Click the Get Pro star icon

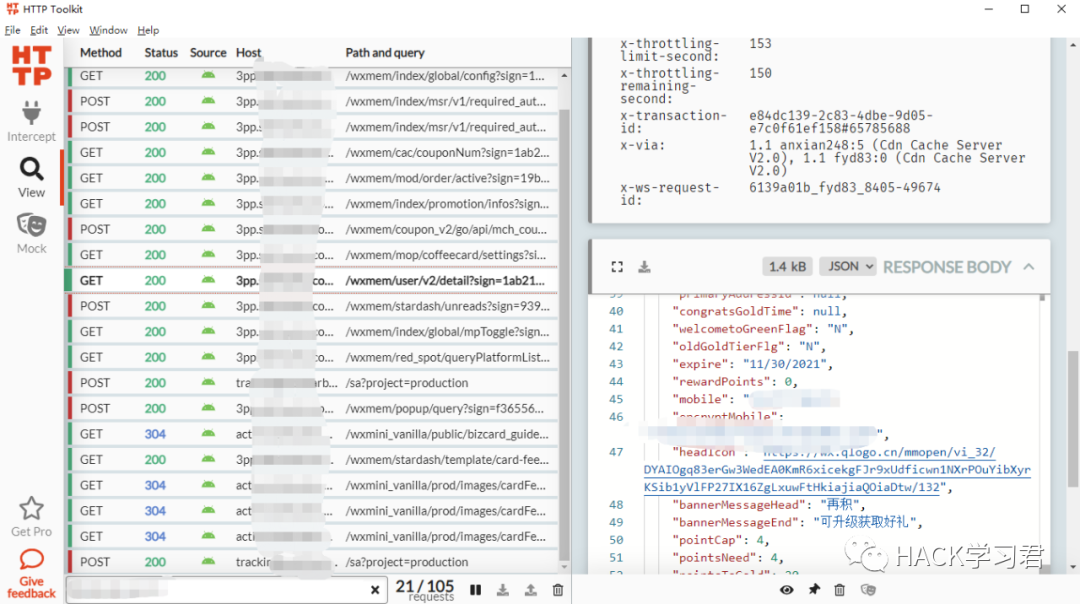31,508
